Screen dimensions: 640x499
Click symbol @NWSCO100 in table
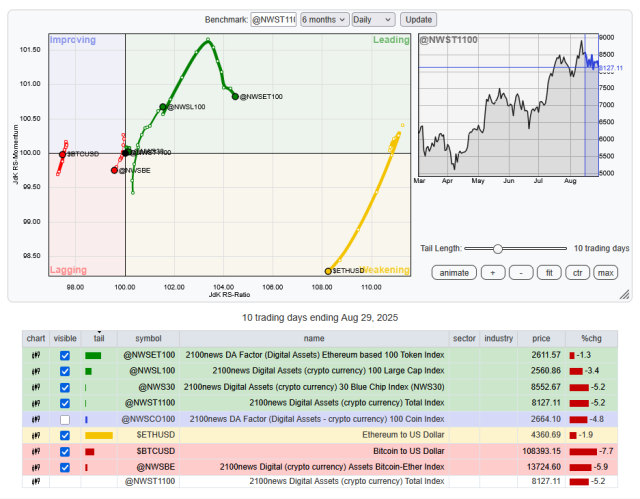[148, 419]
